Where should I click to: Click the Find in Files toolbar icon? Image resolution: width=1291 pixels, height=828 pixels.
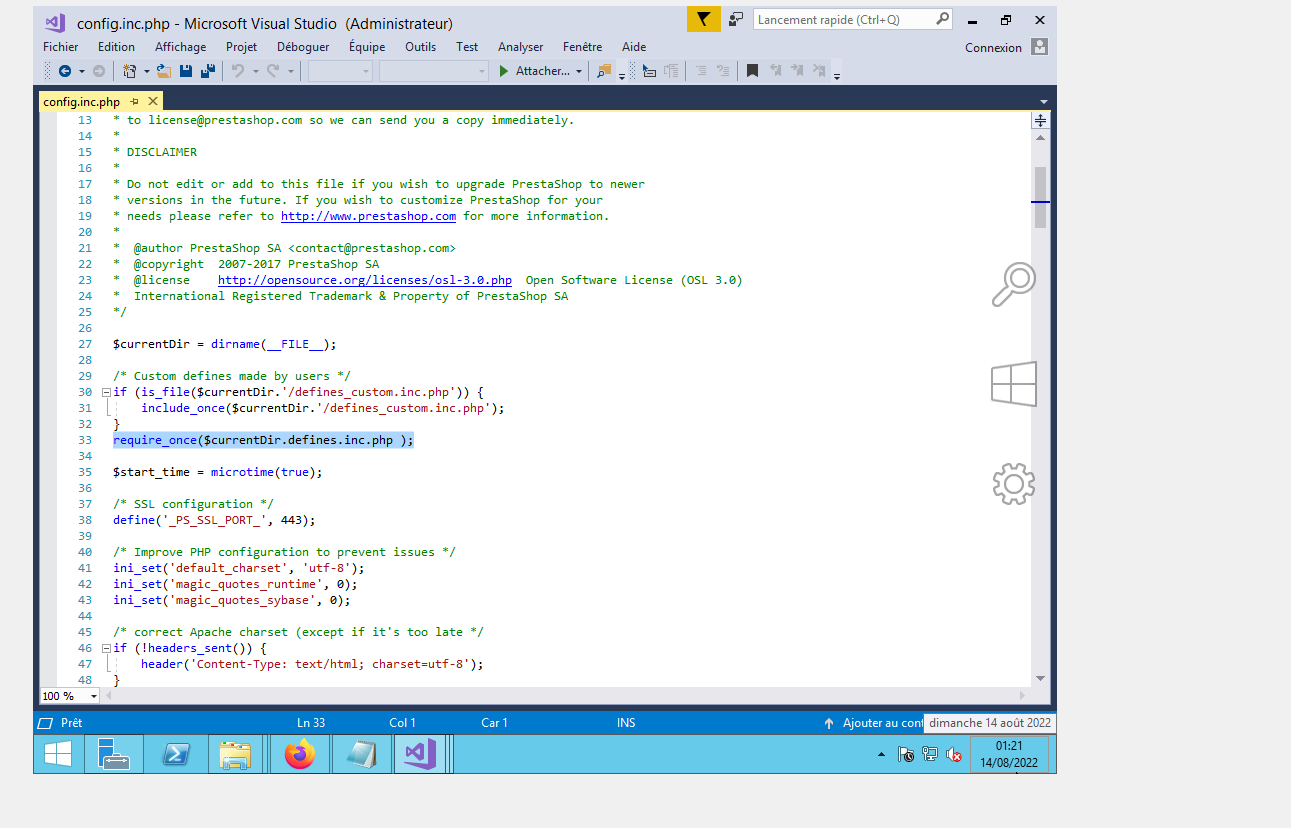(604, 71)
